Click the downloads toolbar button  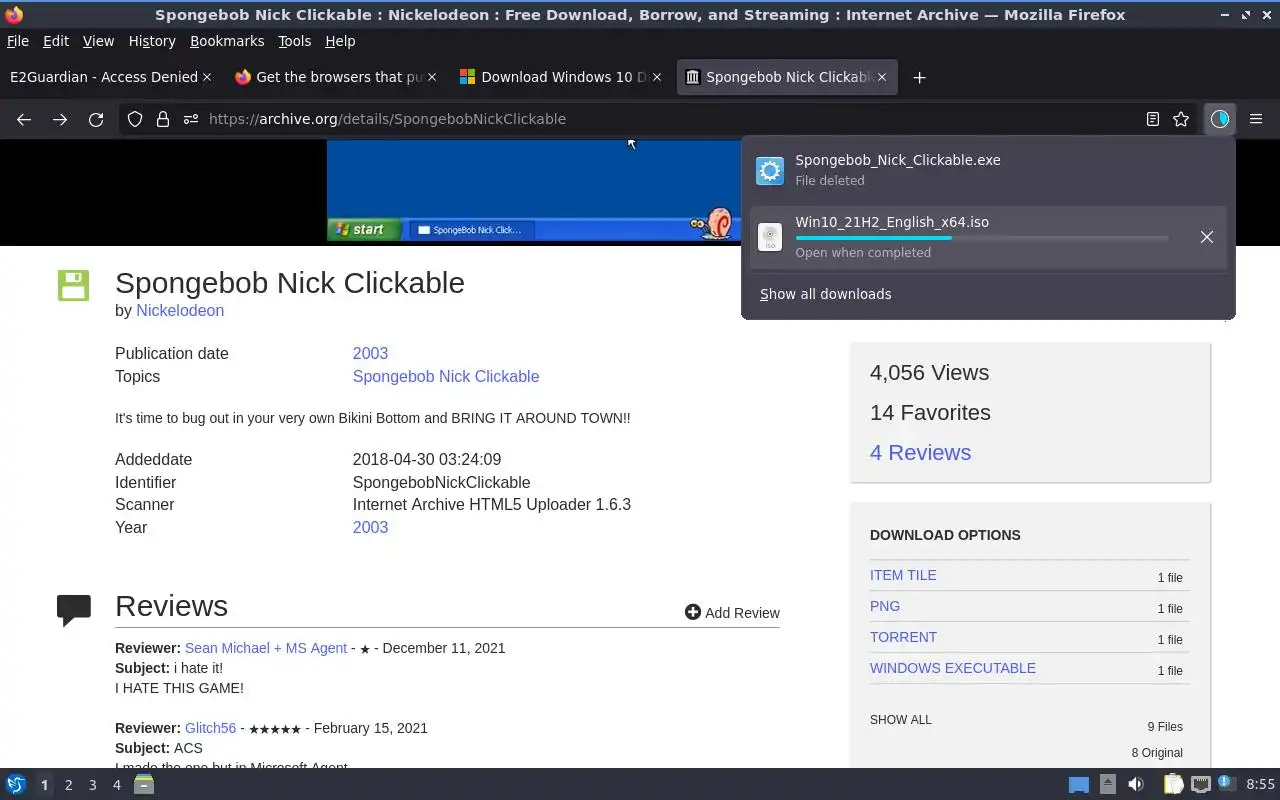(1220, 119)
